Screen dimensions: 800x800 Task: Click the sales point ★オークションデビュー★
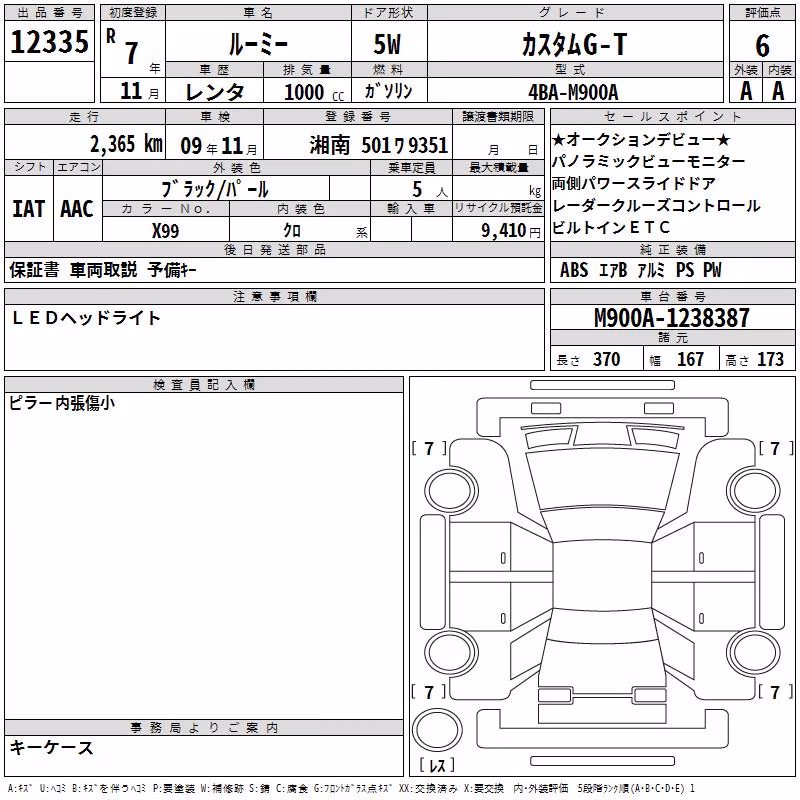[x=641, y=139]
